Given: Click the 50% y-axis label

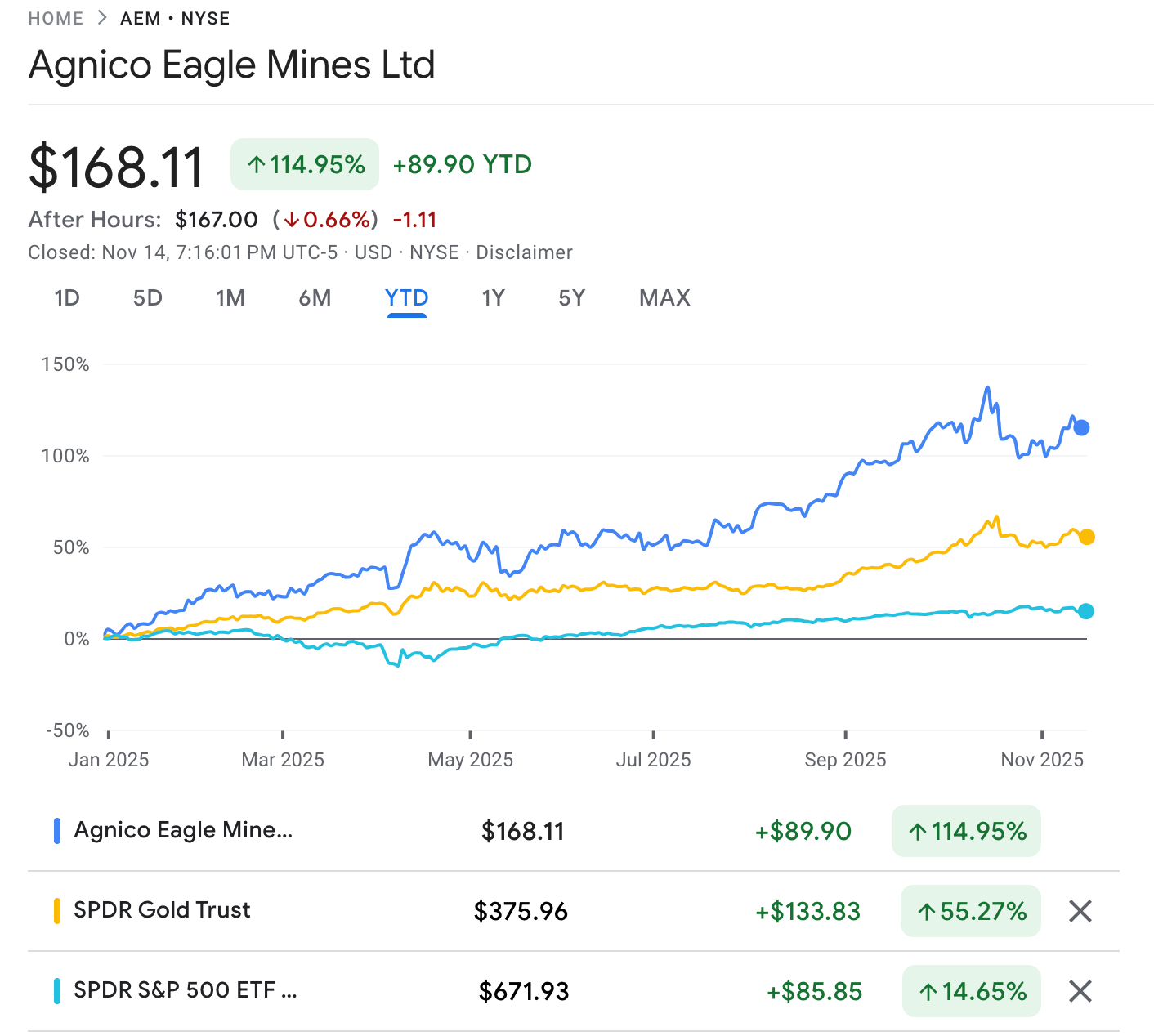Looking at the screenshot, I should point(71,547).
